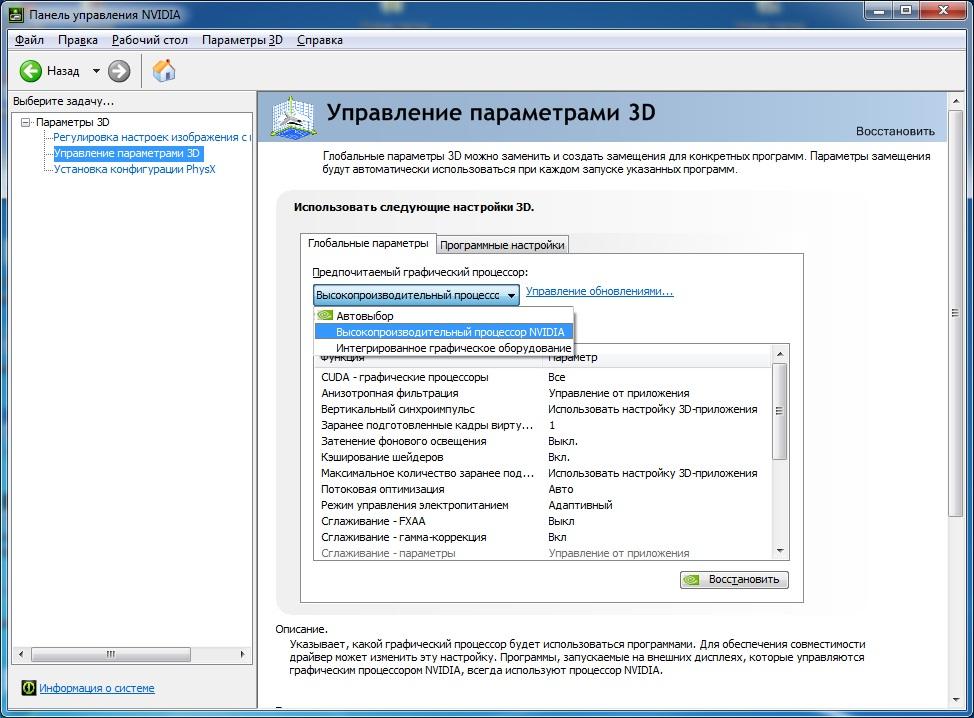Collapse the Параметры 3D tree node
The height and width of the screenshot is (718, 974).
click(x=25, y=122)
